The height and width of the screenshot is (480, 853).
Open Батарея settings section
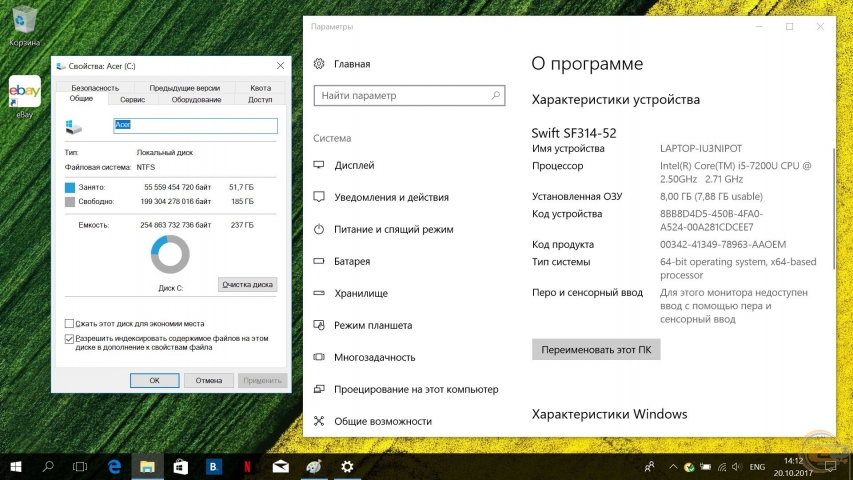[x=352, y=261]
